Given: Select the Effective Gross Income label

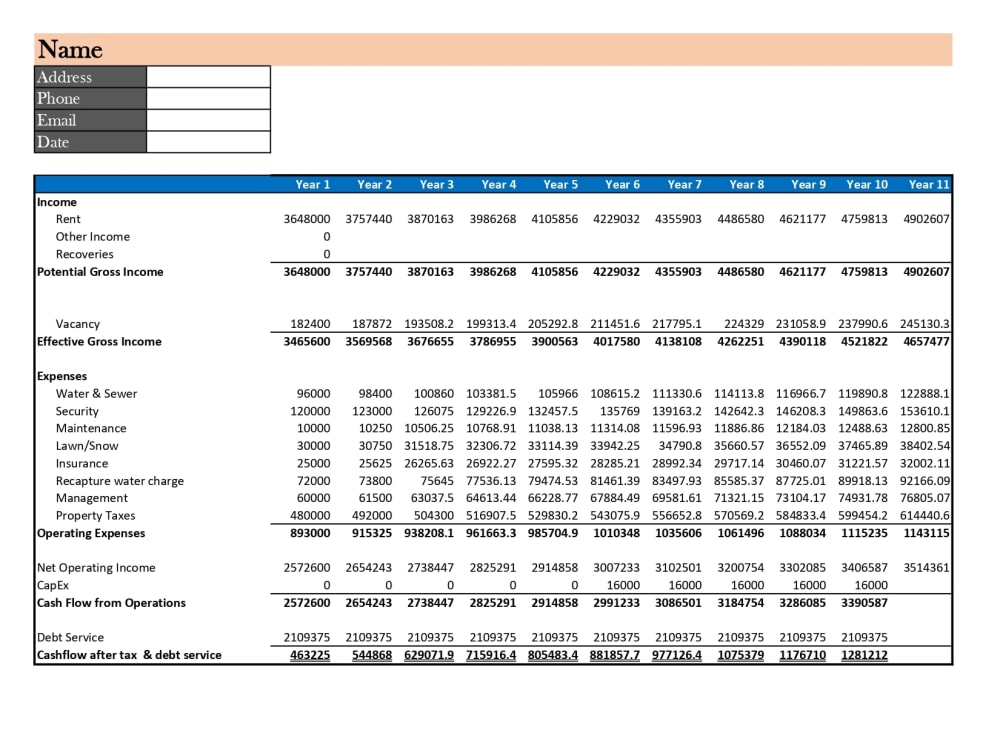Looking at the screenshot, I should (x=99, y=341).
